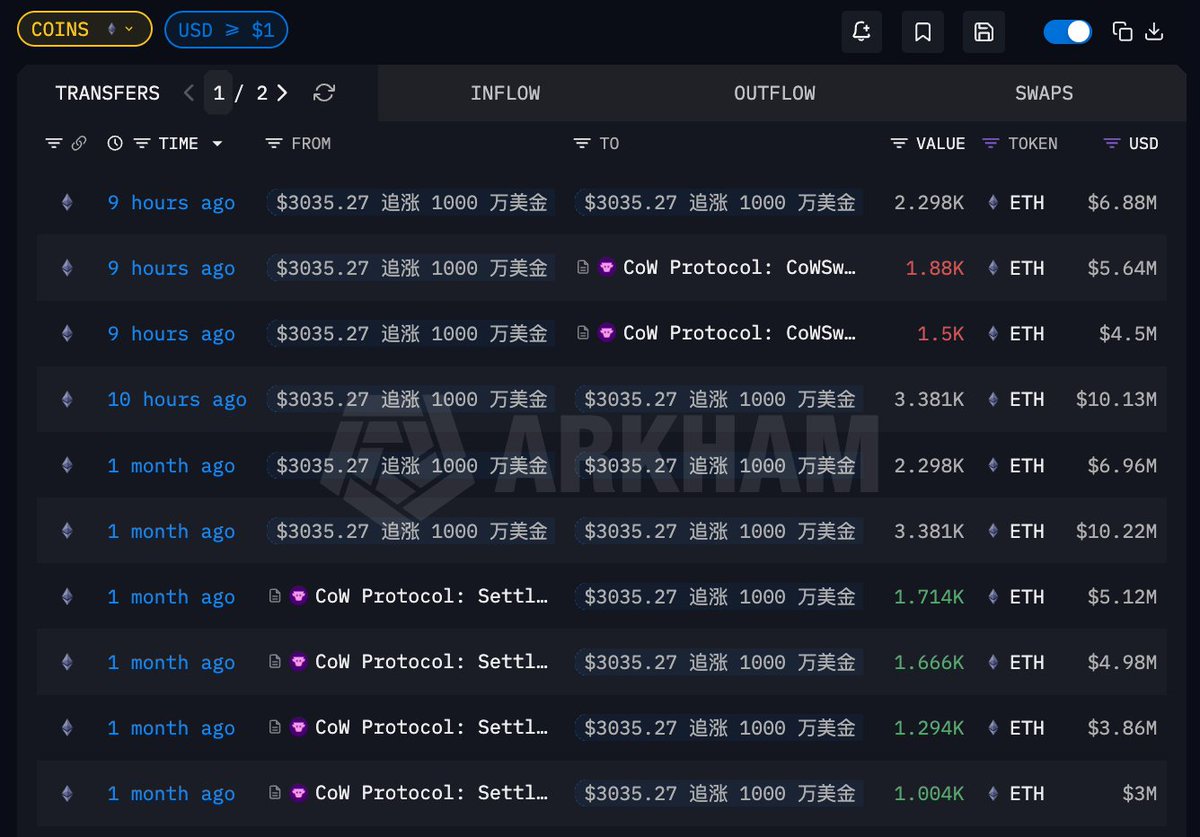Refresh the transfers list
Screen dimensions: 1200x837
[324, 93]
